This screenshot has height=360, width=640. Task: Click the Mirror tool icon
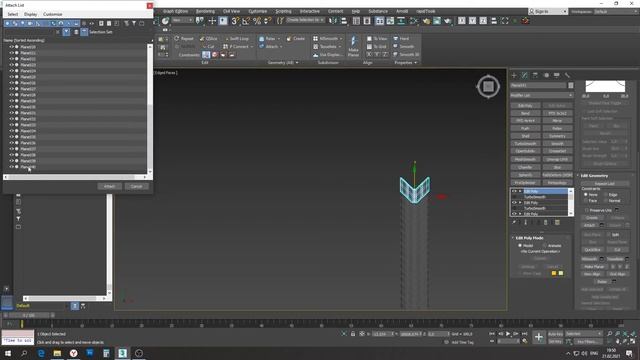[333, 21]
